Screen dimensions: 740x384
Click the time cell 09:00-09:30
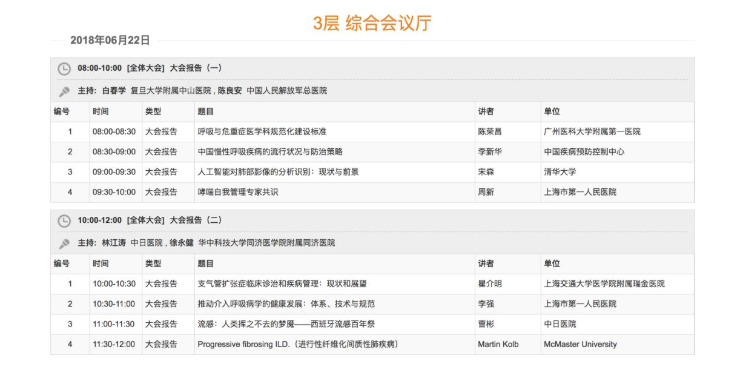114,172
